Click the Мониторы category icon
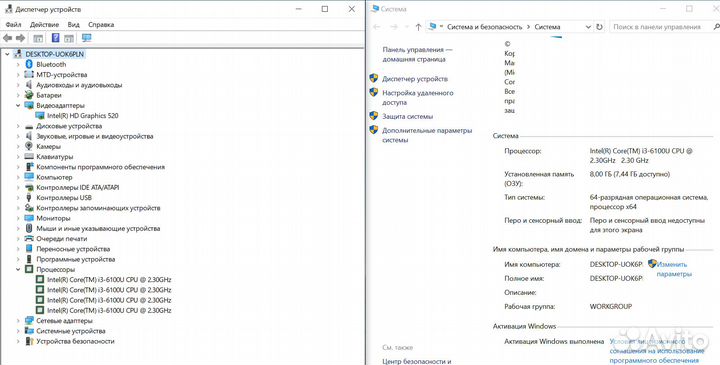720x365 pixels. click(x=29, y=218)
